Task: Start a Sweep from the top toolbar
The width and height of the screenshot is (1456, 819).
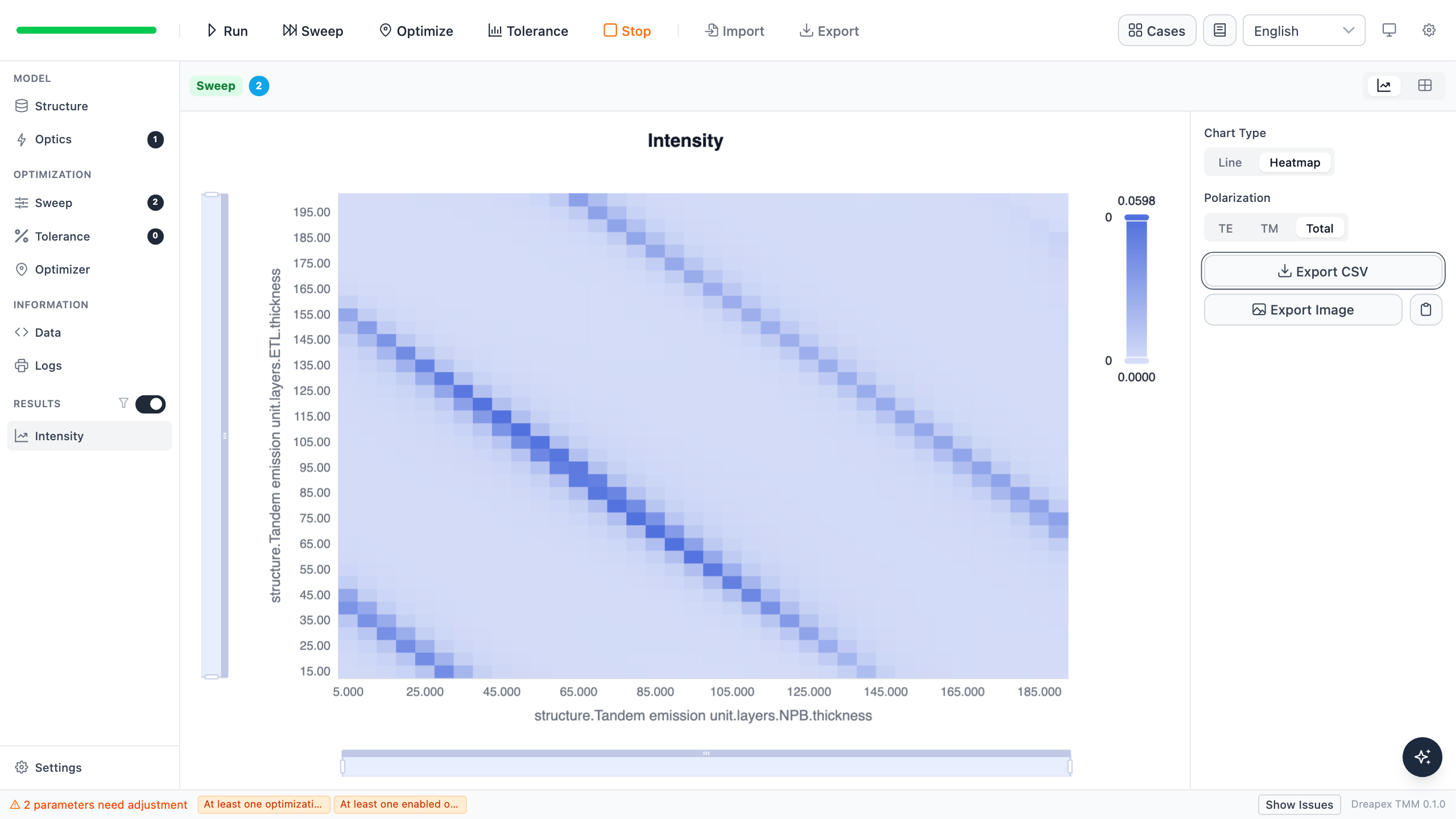Action: (x=313, y=31)
